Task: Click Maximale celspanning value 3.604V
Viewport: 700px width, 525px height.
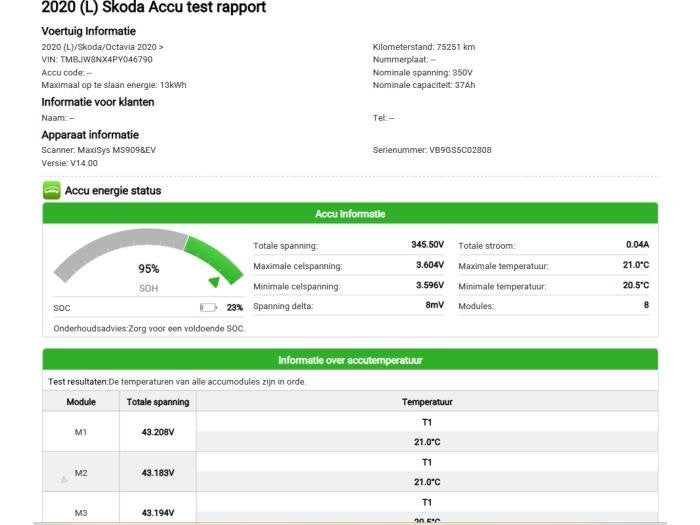Action: coord(430,265)
